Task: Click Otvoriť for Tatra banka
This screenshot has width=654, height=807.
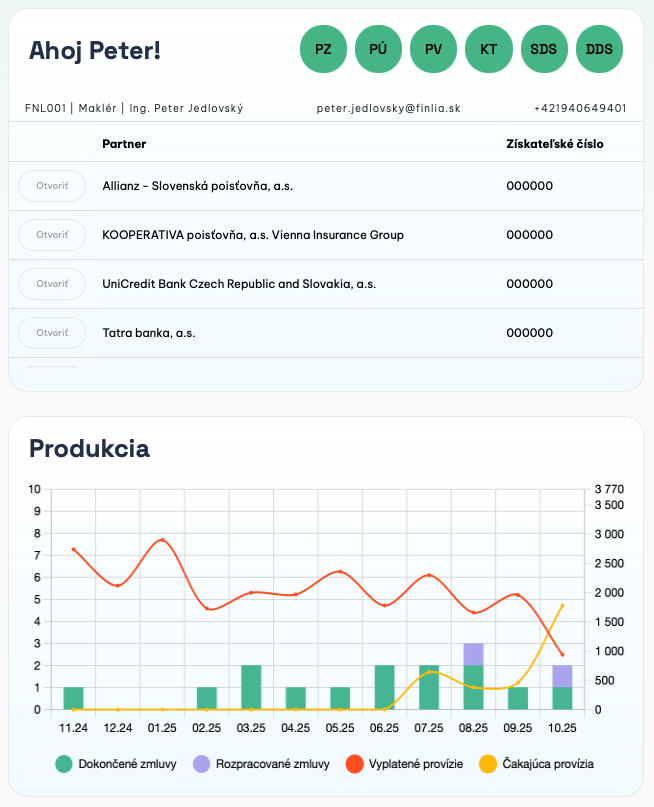Action: (x=52, y=332)
